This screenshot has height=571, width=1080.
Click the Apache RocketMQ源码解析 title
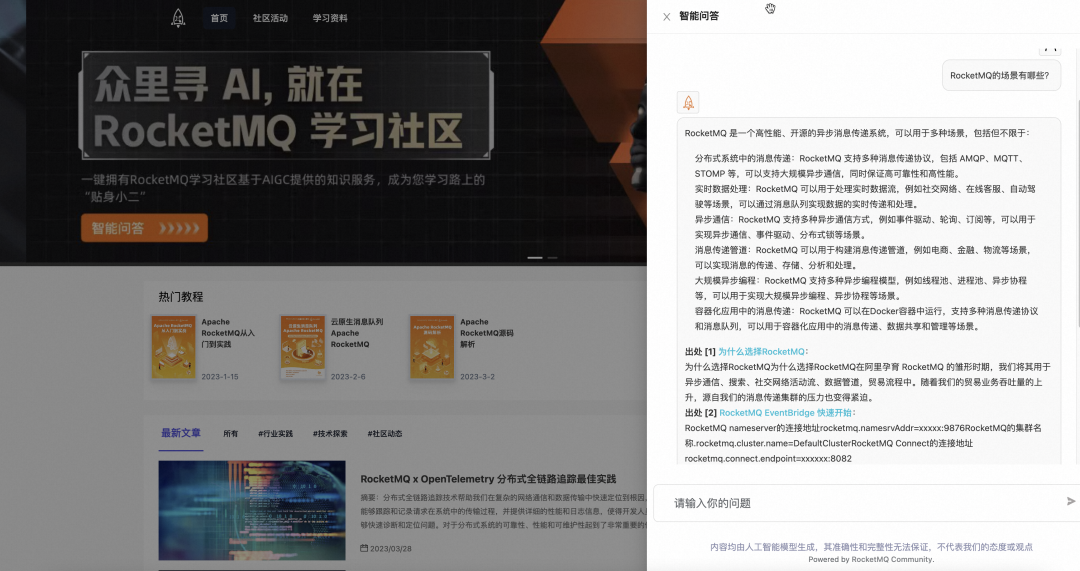coord(487,333)
